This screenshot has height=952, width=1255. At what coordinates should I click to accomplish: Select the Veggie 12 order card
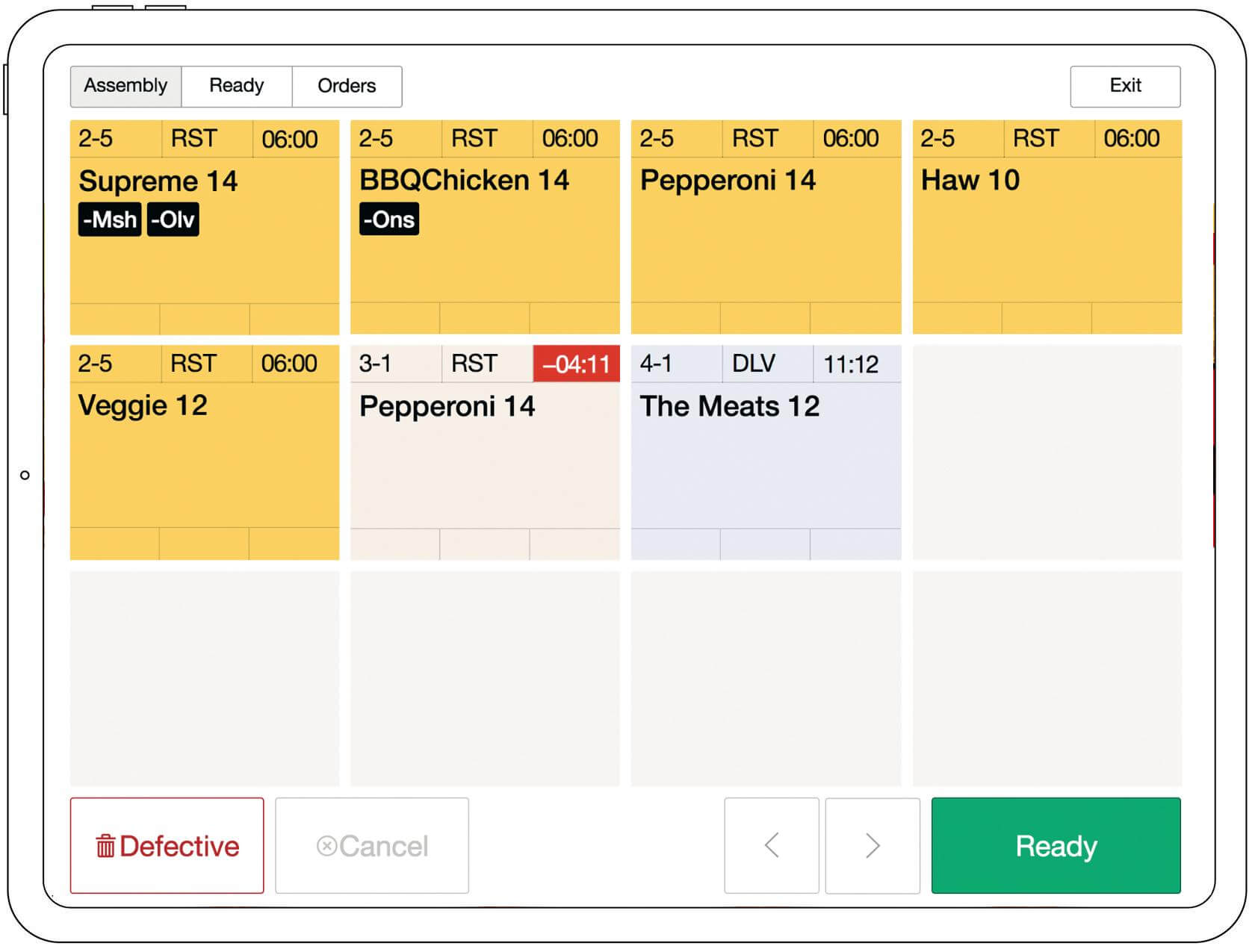point(204,463)
